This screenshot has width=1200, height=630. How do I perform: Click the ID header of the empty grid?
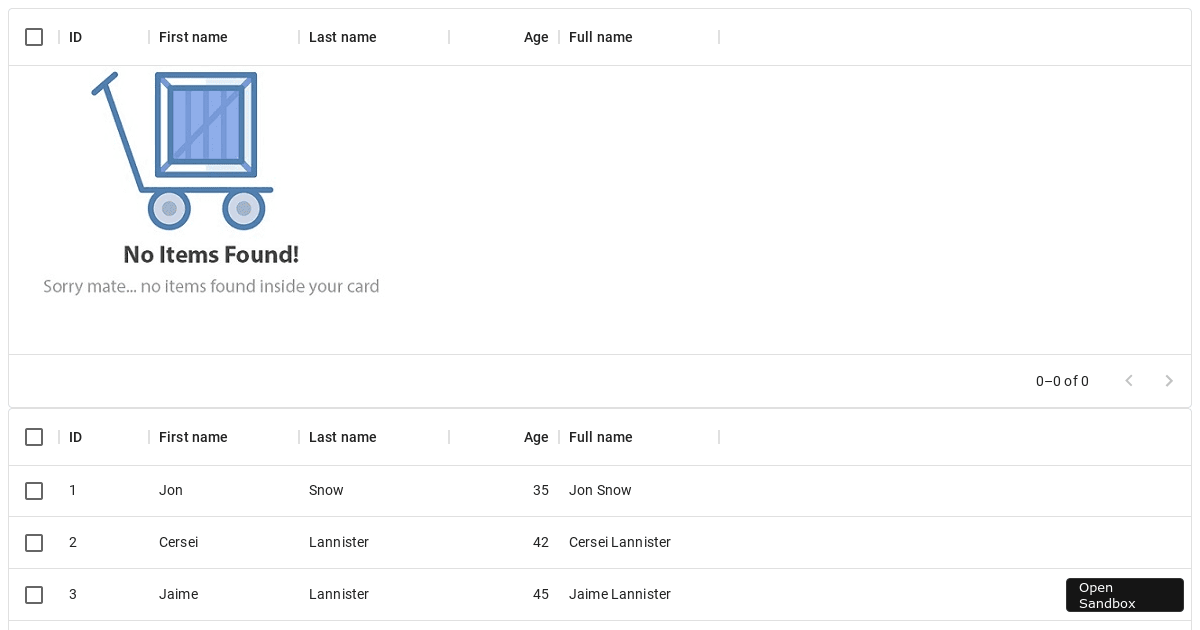coord(75,37)
